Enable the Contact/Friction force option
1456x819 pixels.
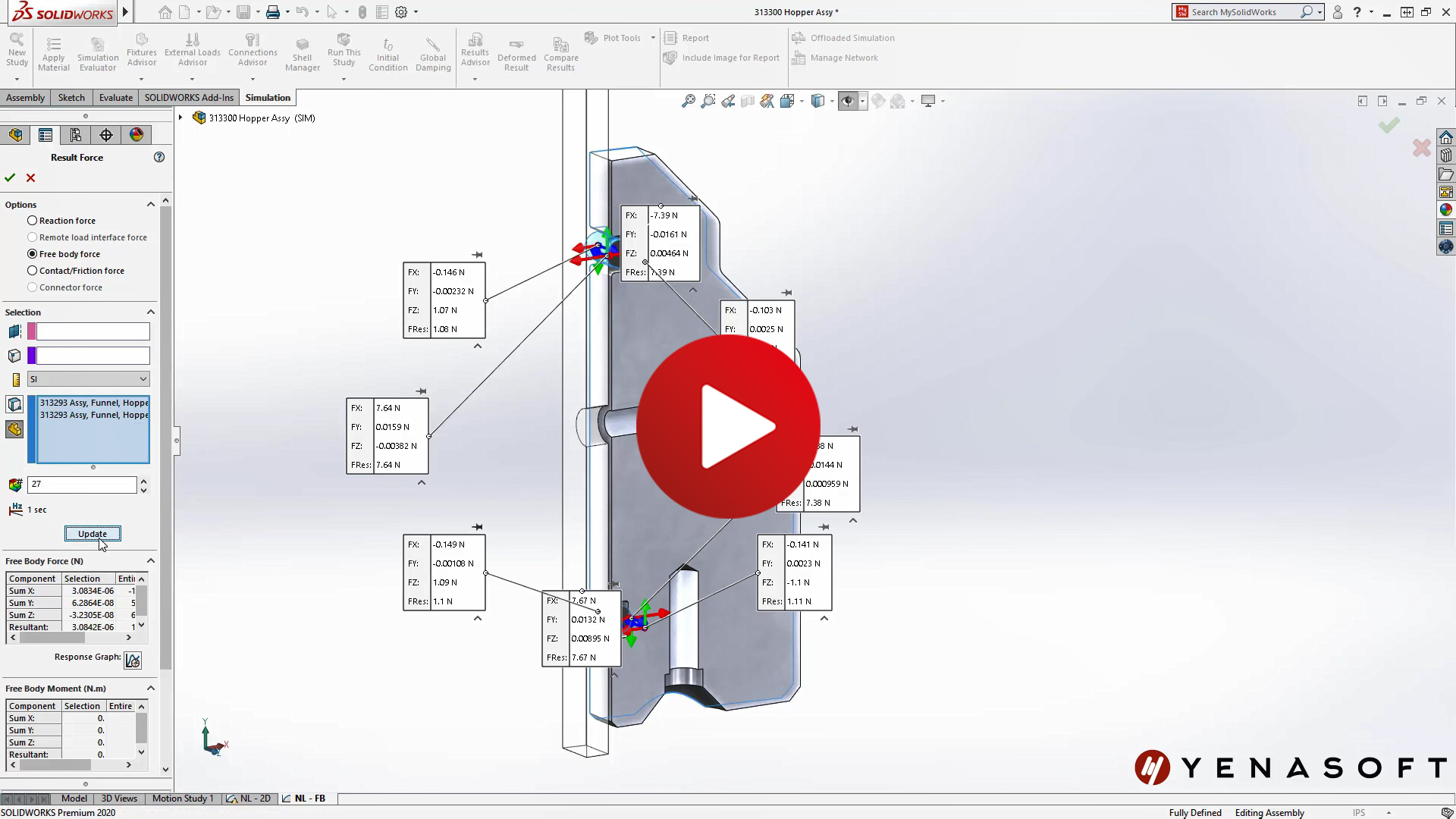point(32,270)
